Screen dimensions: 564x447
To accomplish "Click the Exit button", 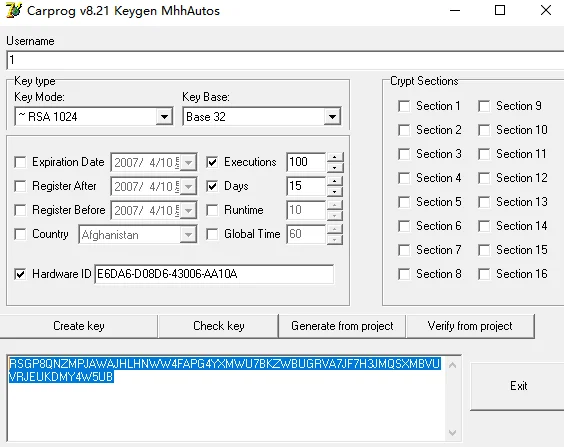I will pos(518,386).
